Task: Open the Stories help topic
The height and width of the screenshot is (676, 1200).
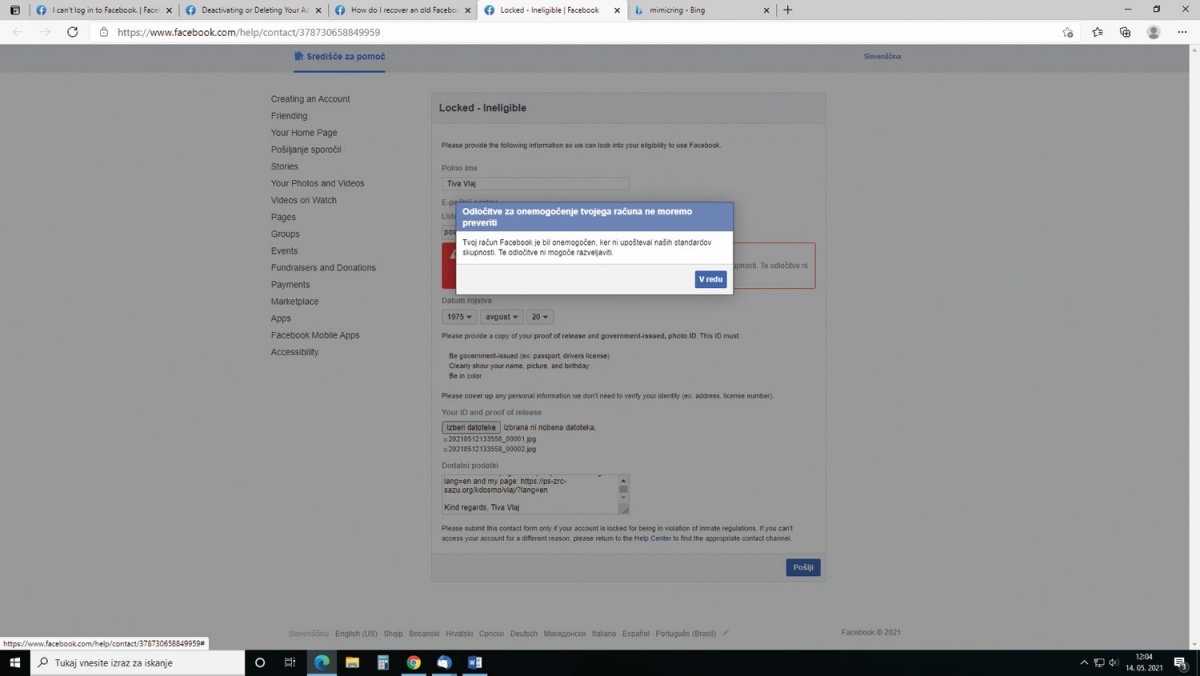Action: 284,167
